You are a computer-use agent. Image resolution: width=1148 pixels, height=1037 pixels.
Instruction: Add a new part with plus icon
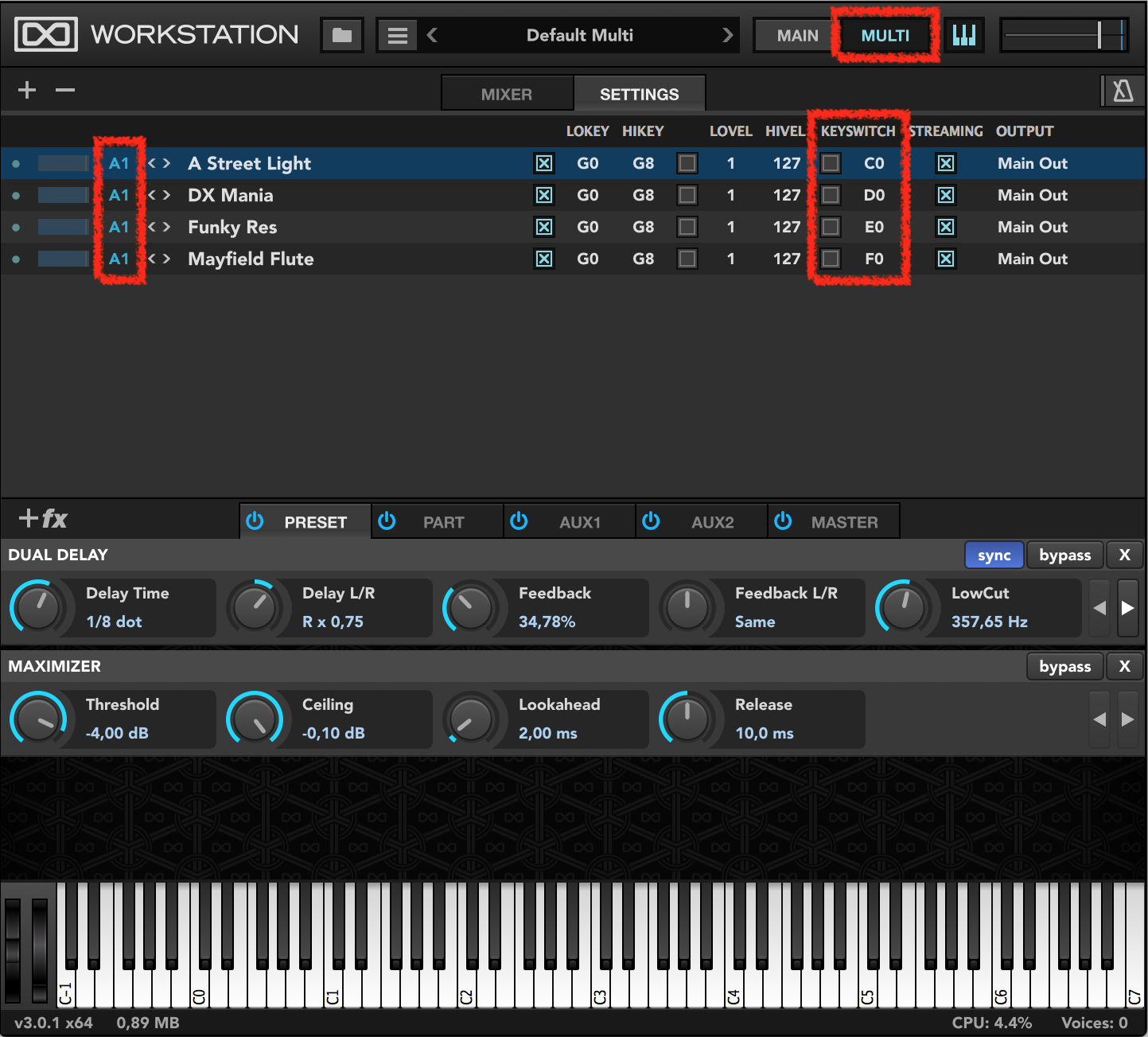click(x=27, y=90)
